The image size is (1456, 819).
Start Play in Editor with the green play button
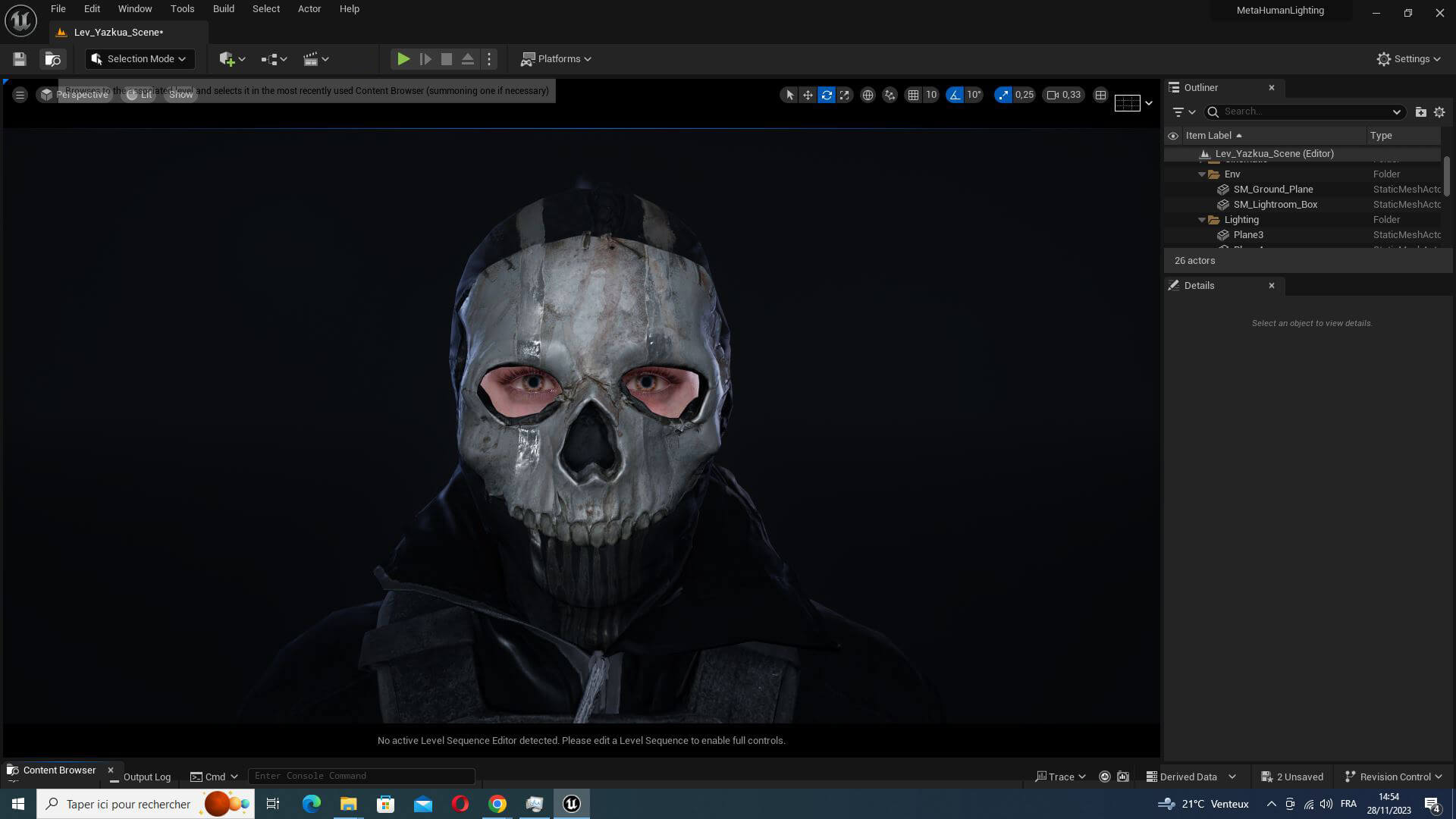click(403, 59)
